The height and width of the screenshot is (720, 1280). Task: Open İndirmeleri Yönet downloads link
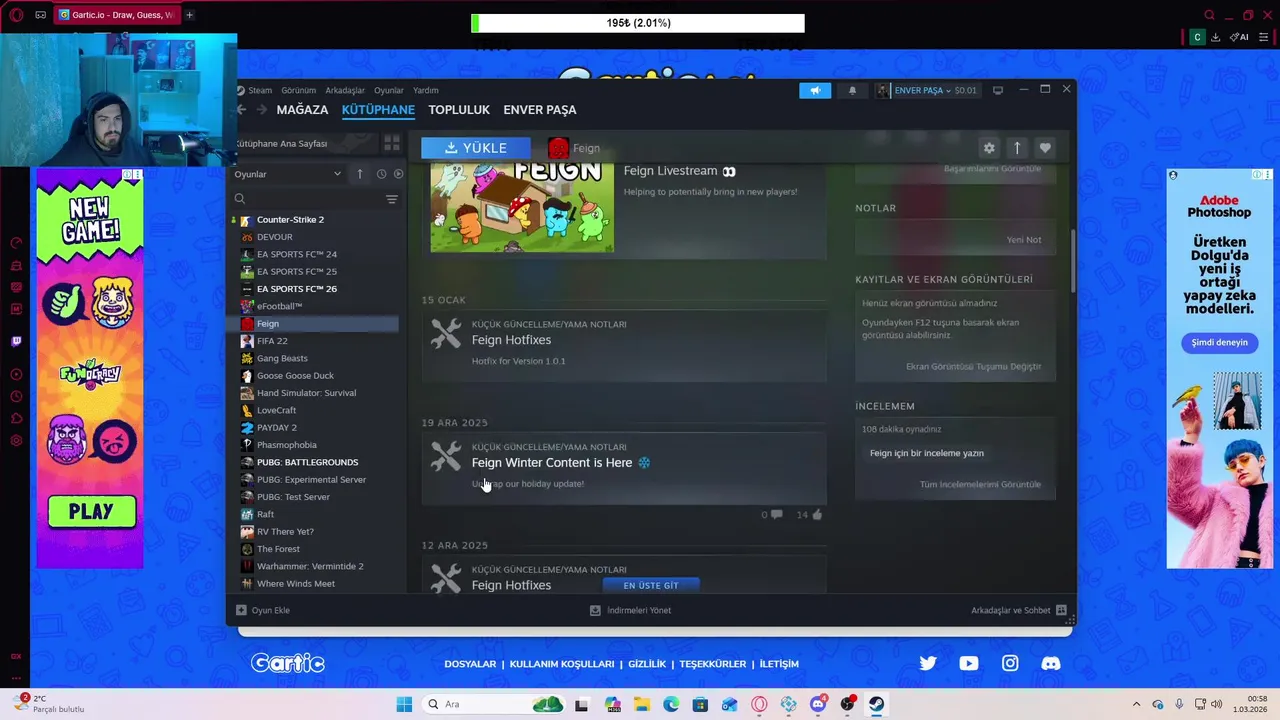tap(630, 610)
